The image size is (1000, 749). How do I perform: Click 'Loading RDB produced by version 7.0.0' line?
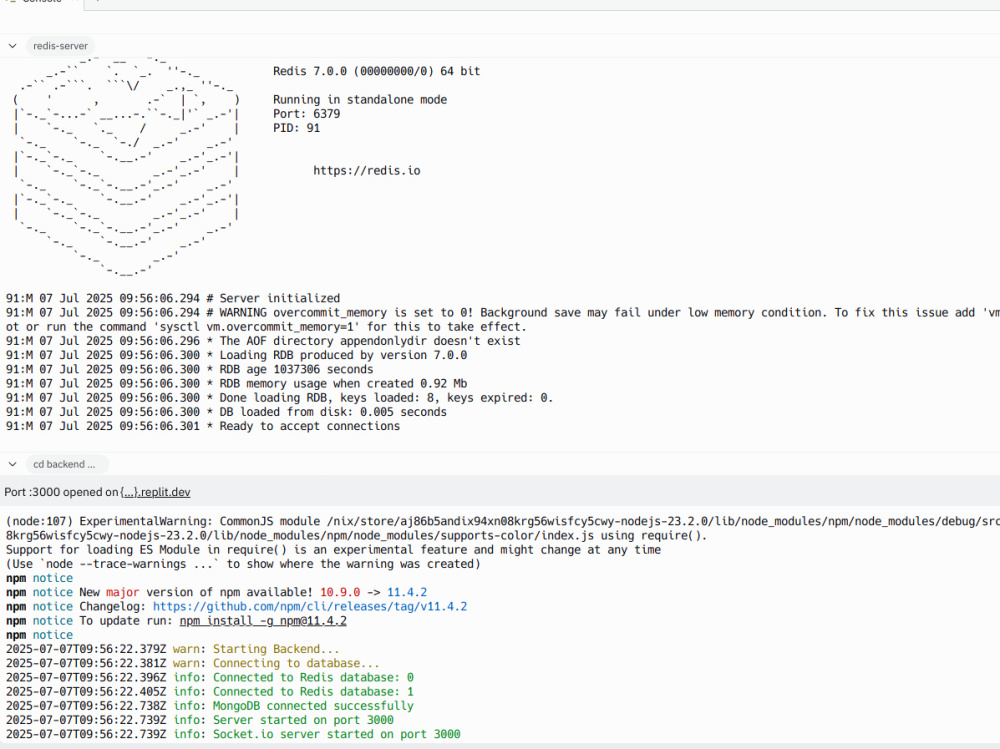click(236, 355)
